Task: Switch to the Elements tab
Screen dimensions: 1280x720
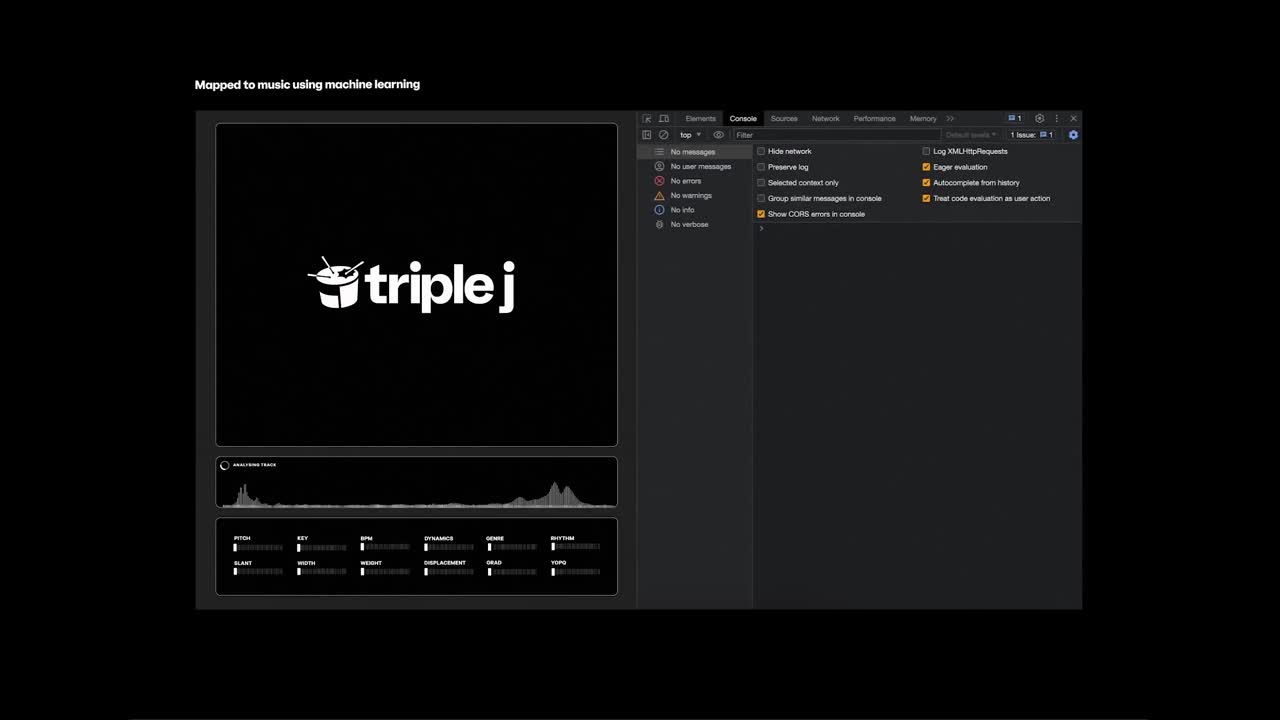Action: [x=700, y=119]
